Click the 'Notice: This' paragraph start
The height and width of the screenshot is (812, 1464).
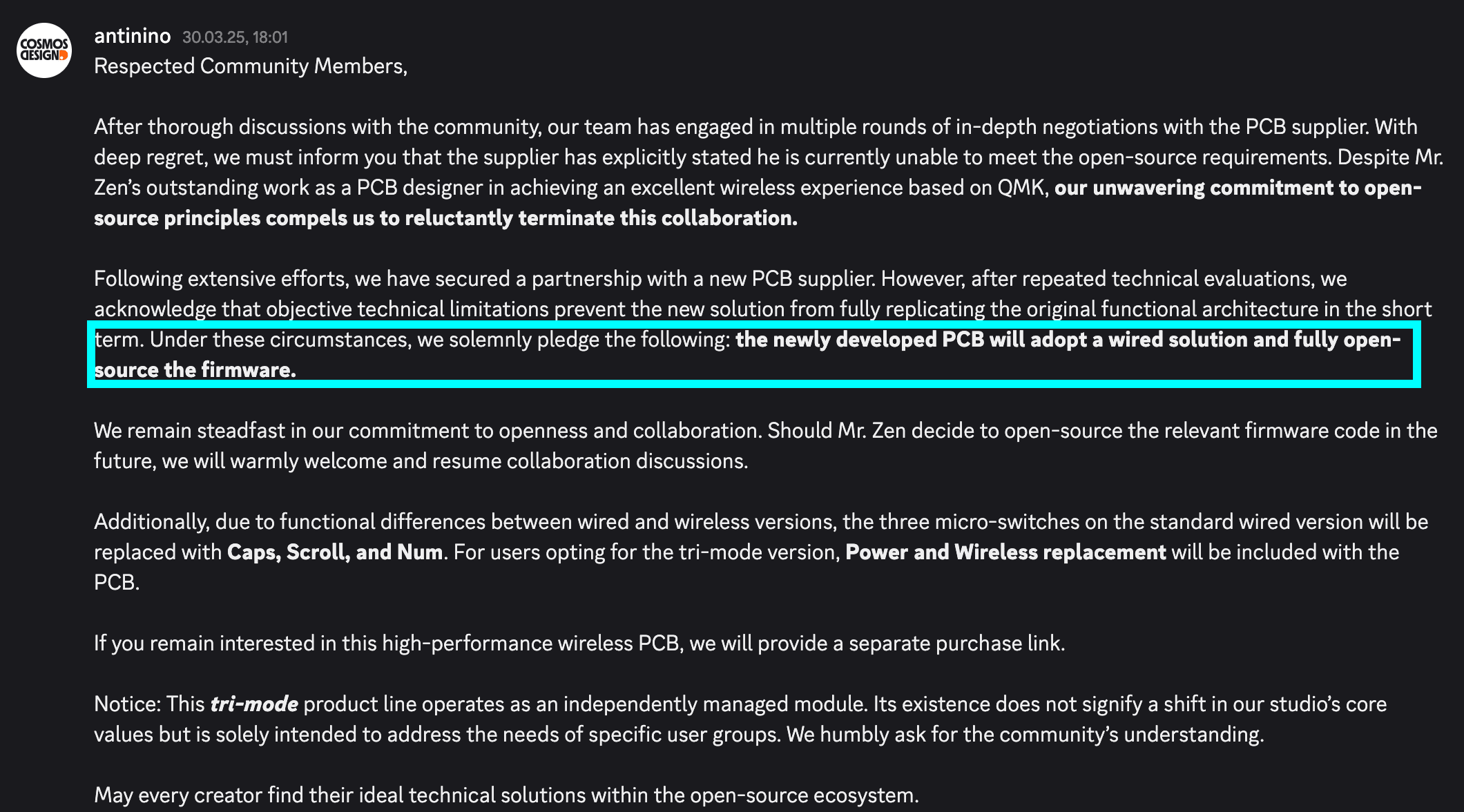coord(149,704)
